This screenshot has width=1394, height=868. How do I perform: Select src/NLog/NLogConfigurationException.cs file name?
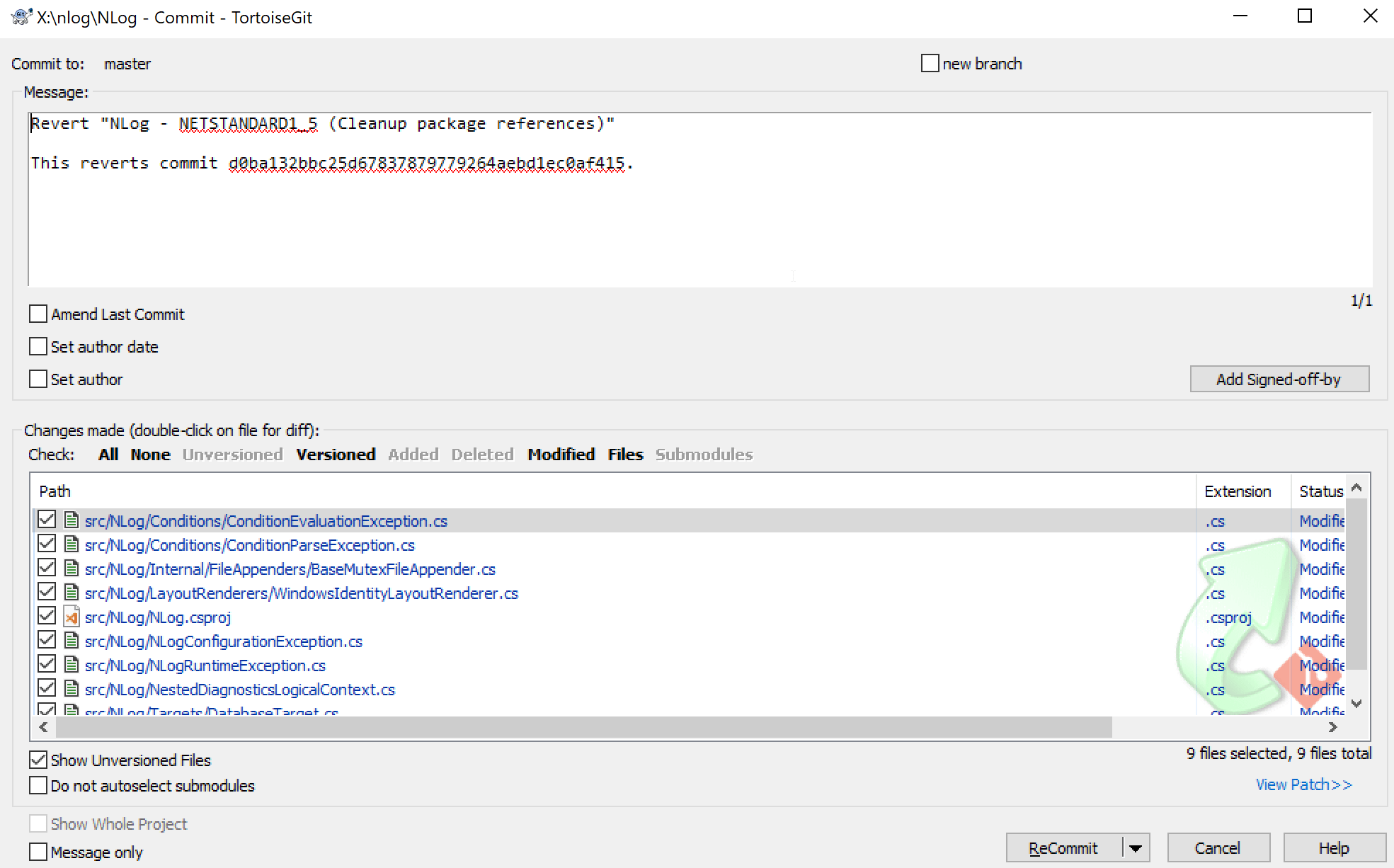pos(223,641)
